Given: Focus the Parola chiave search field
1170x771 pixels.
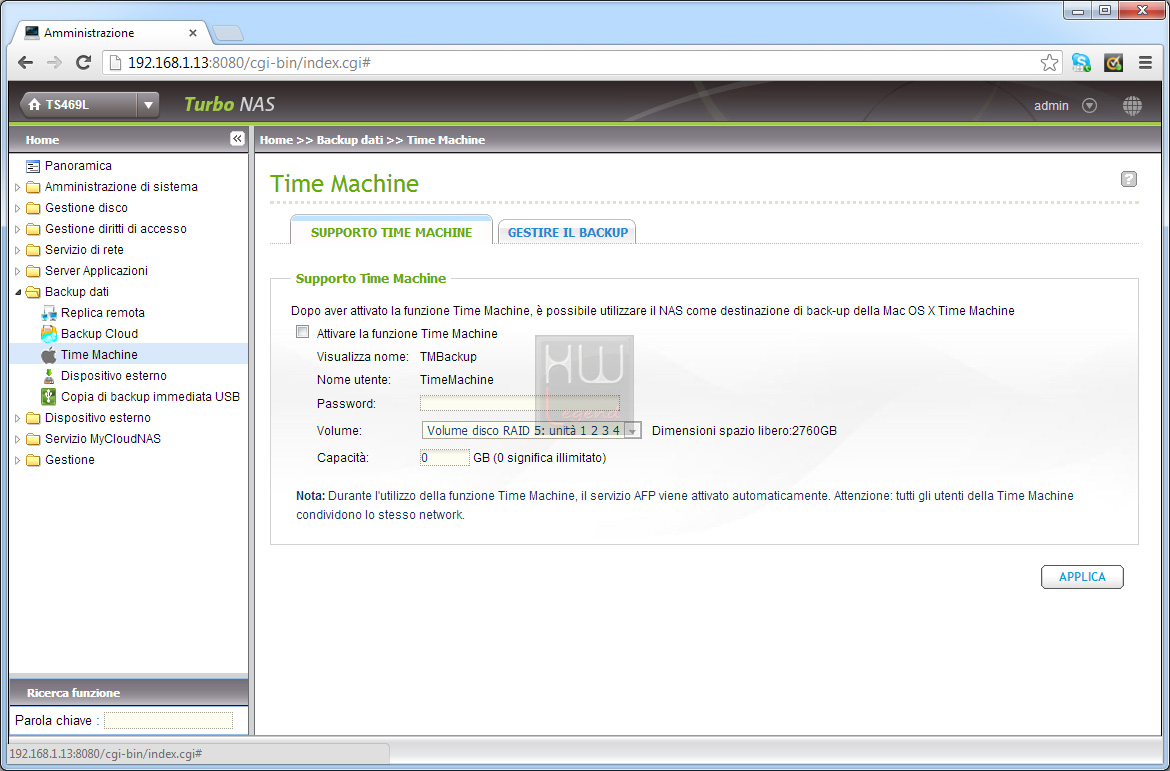Looking at the screenshot, I should click(x=168, y=720).
